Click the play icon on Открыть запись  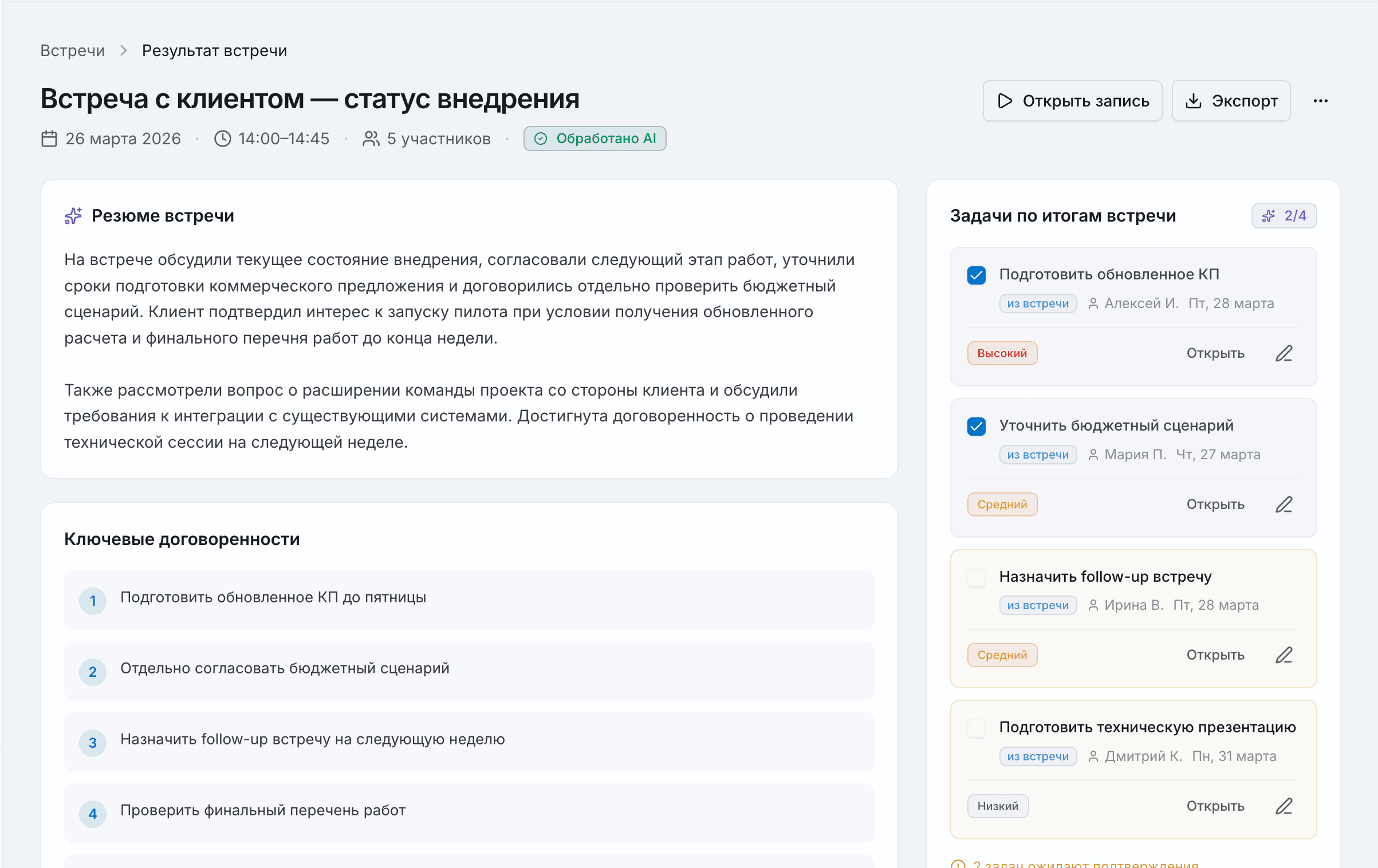click(x=1004, y=101)
